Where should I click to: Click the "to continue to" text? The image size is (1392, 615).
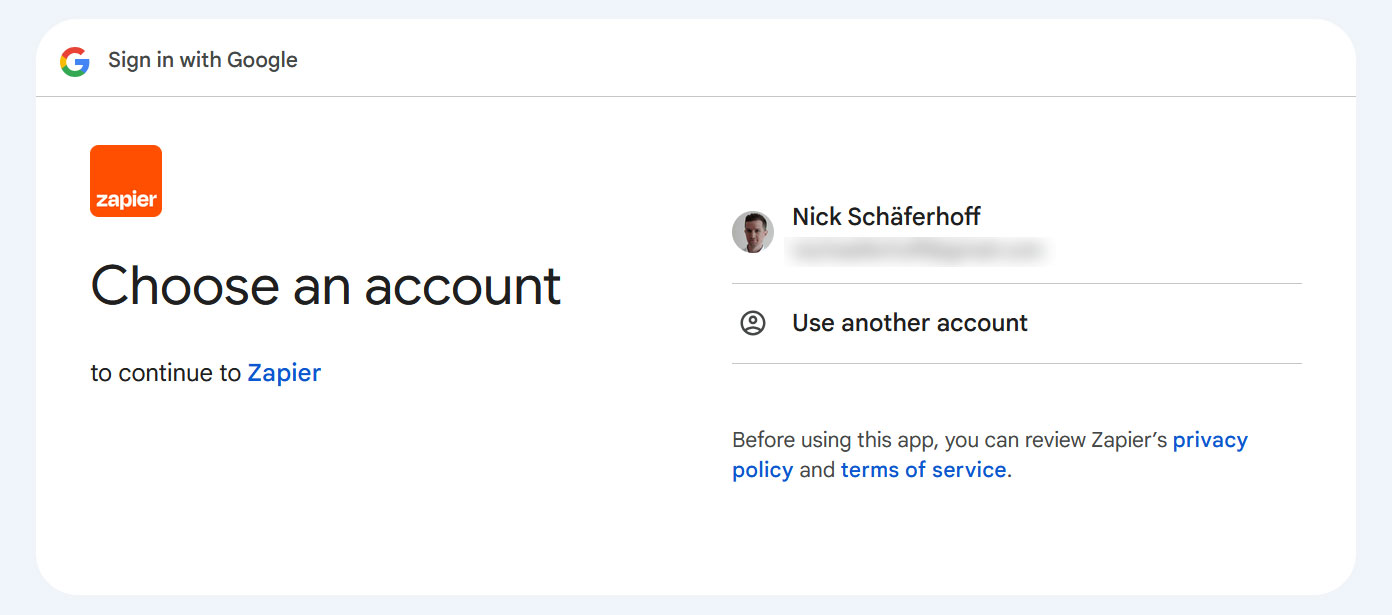(166, 373)
